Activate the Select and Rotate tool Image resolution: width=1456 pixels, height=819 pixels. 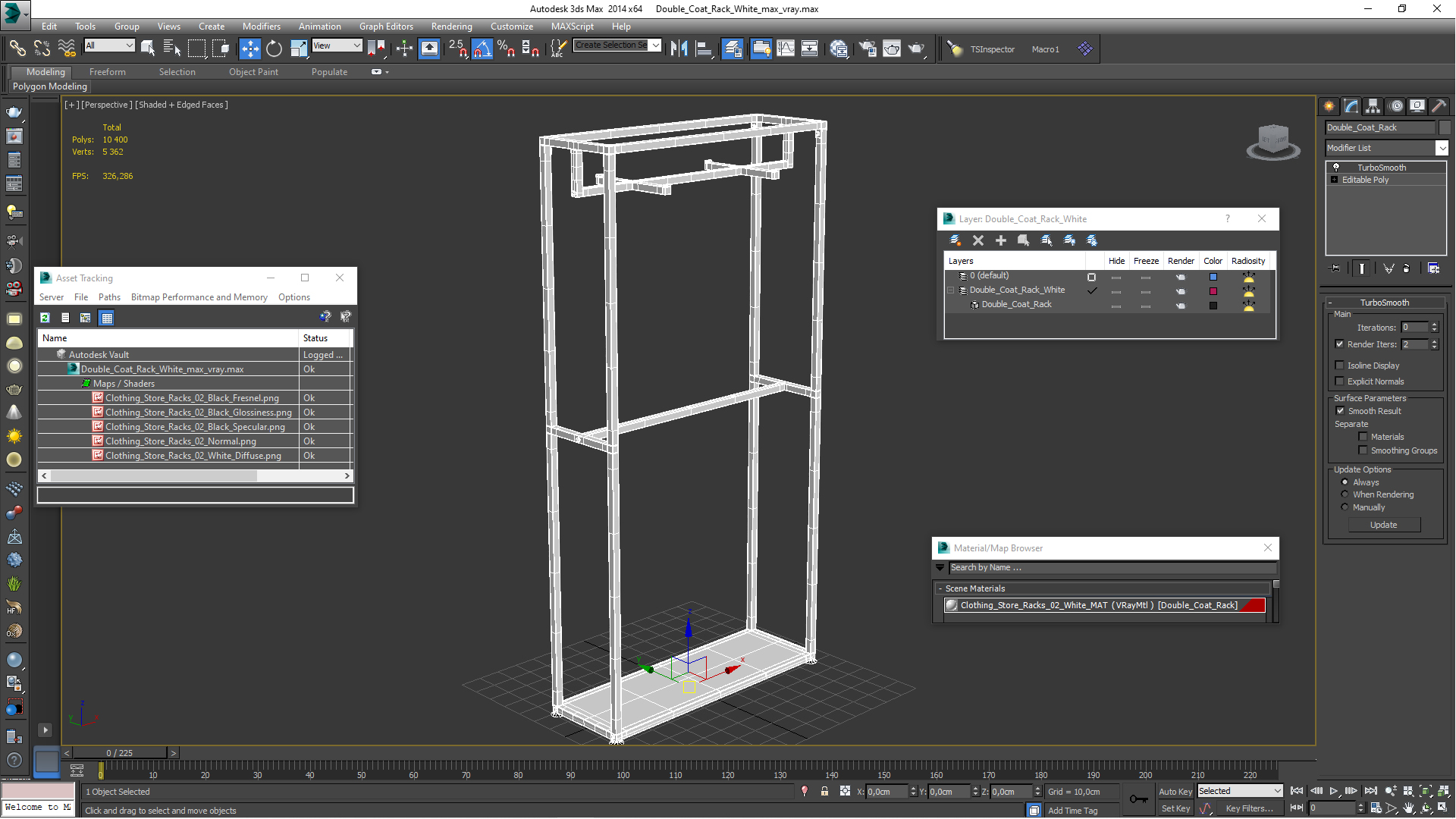(274, 49)
